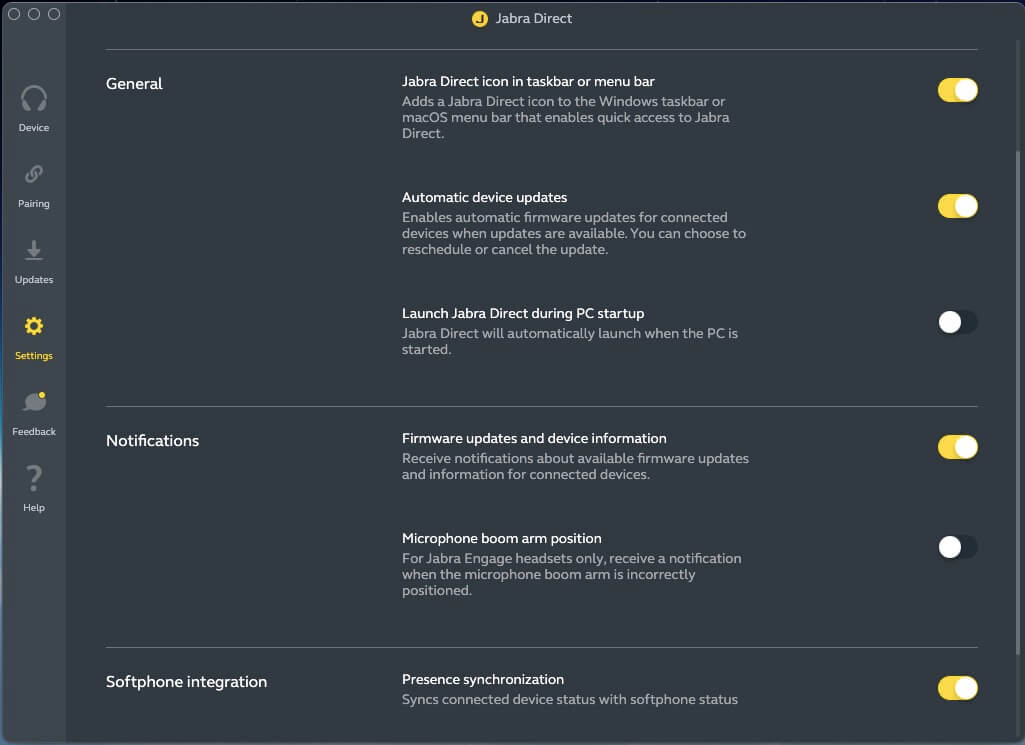Enable Launch Jabra Direct during PC startup
Screen dimensions: 1025x745
(957, 322)
